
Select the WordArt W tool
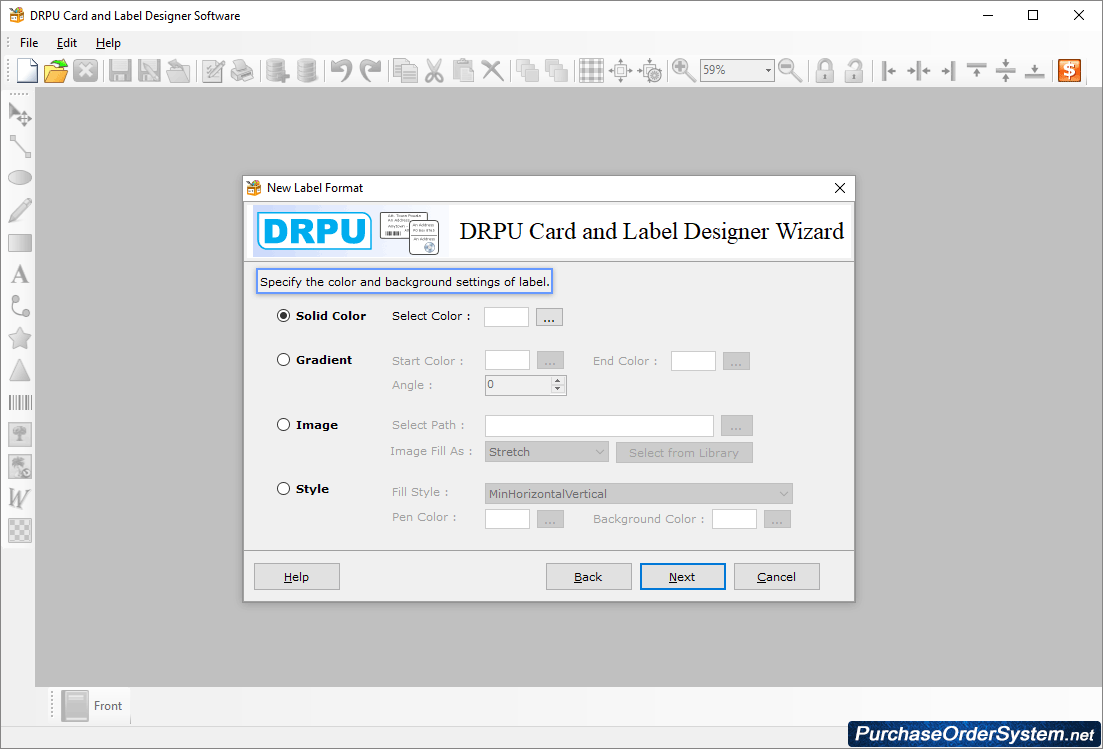[20, 498]
